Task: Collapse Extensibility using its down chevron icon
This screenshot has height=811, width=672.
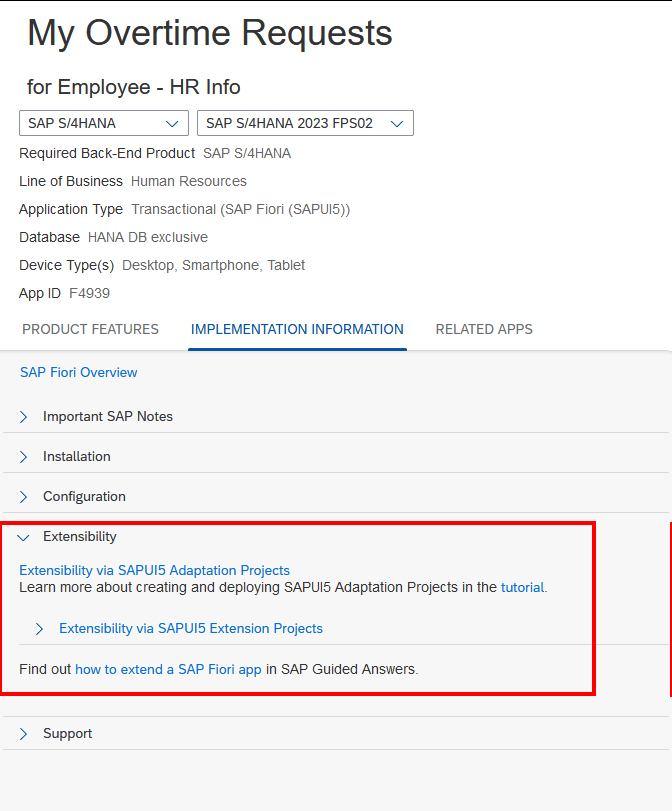Action: [x=24, y=537]
